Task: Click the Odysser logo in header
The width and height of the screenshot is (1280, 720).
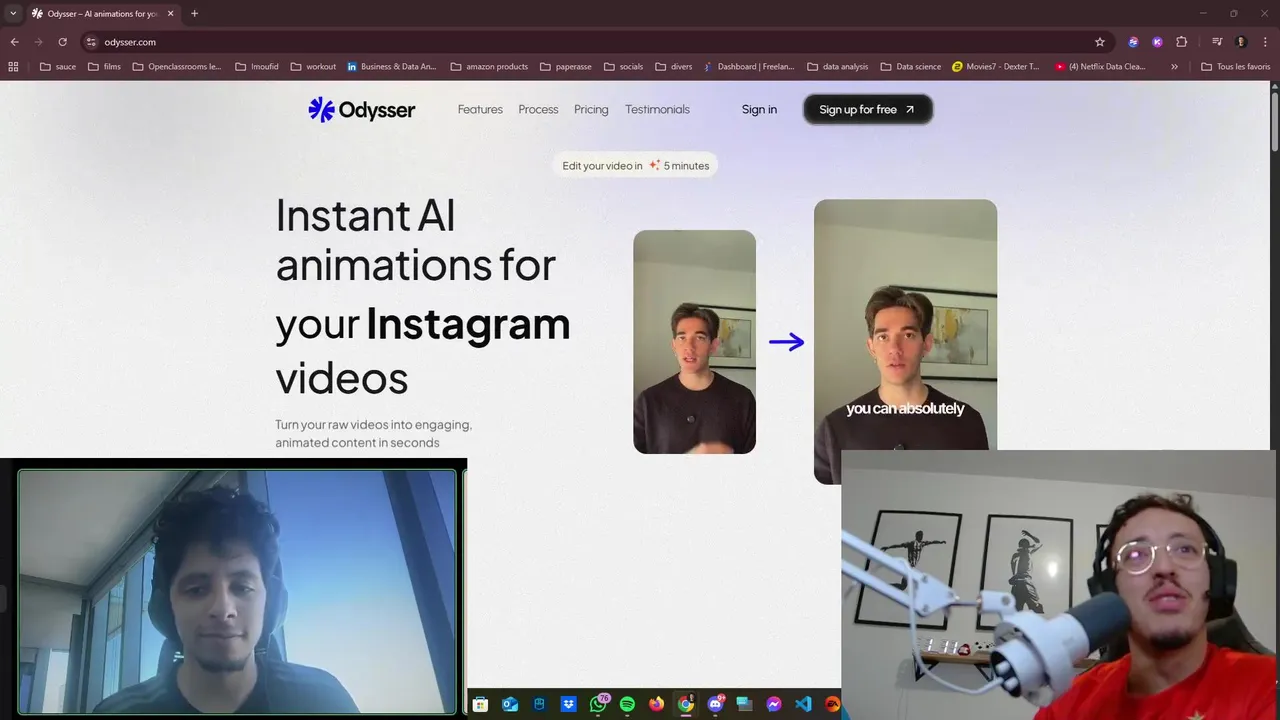Action: tap(361, 110)
